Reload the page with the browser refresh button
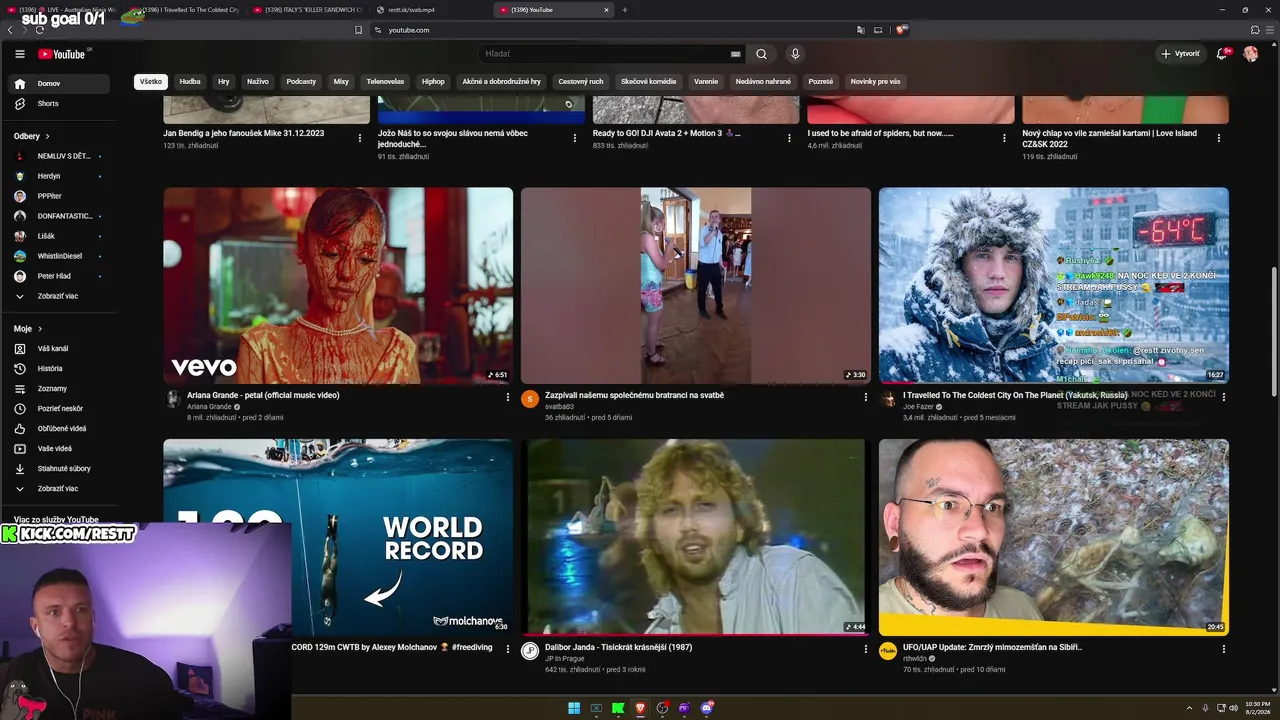 tap(40, 30)
